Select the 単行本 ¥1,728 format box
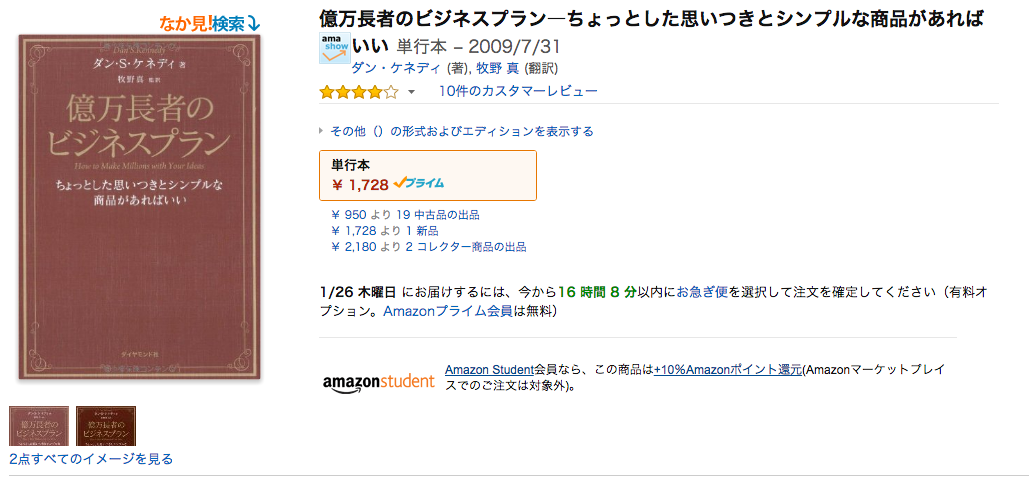Viewport: 1029px width, 478px height. (x=428, y=175)
